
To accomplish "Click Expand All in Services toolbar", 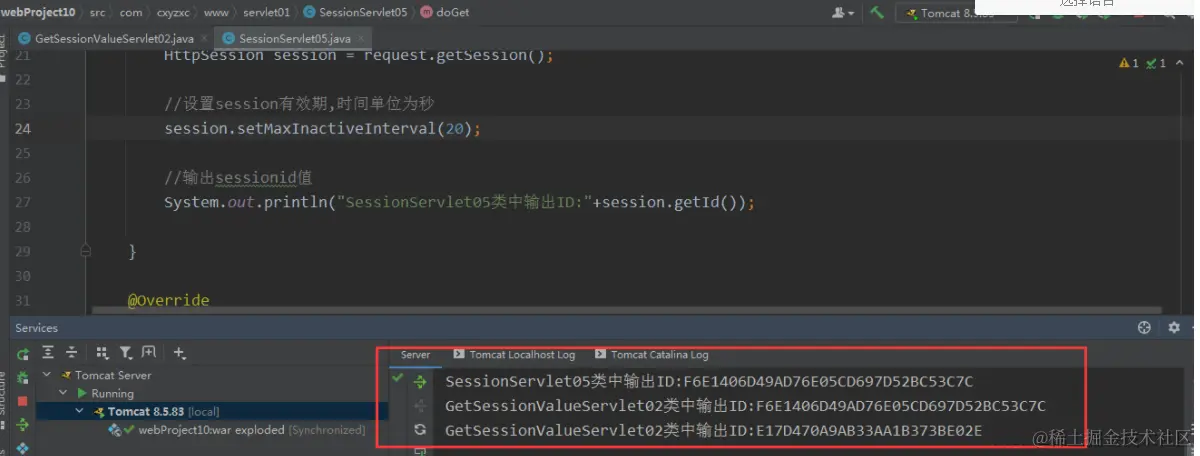I will pyautogui.click(x=47, y=353).
